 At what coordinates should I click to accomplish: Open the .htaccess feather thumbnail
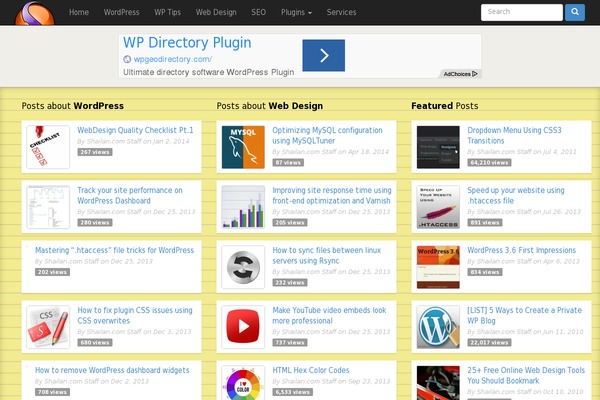[438, 207]
